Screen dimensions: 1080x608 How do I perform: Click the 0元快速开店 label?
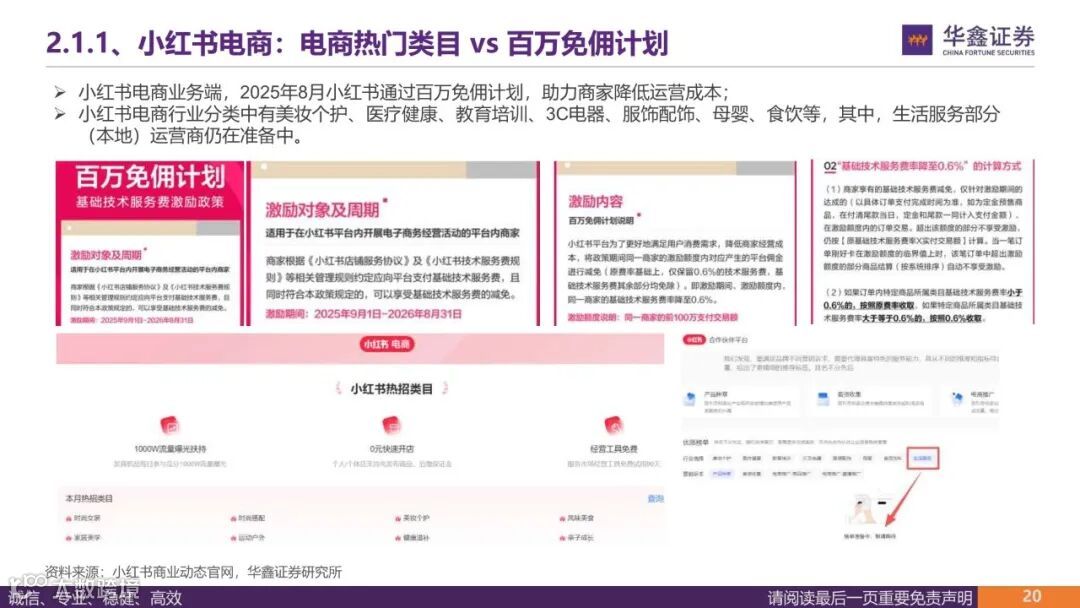391,449
